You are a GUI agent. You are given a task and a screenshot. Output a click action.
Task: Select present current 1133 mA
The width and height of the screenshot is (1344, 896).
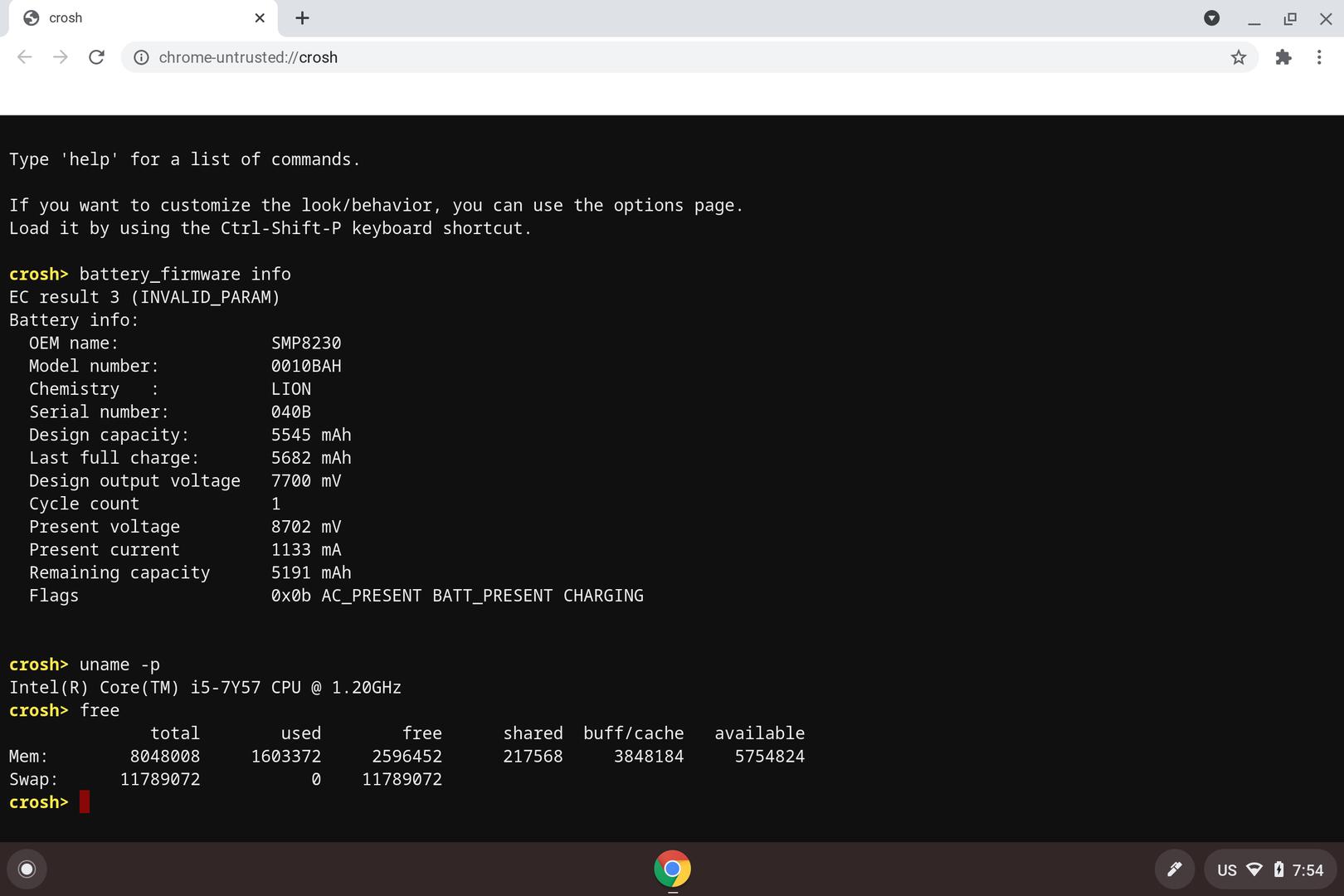(306, 550)
